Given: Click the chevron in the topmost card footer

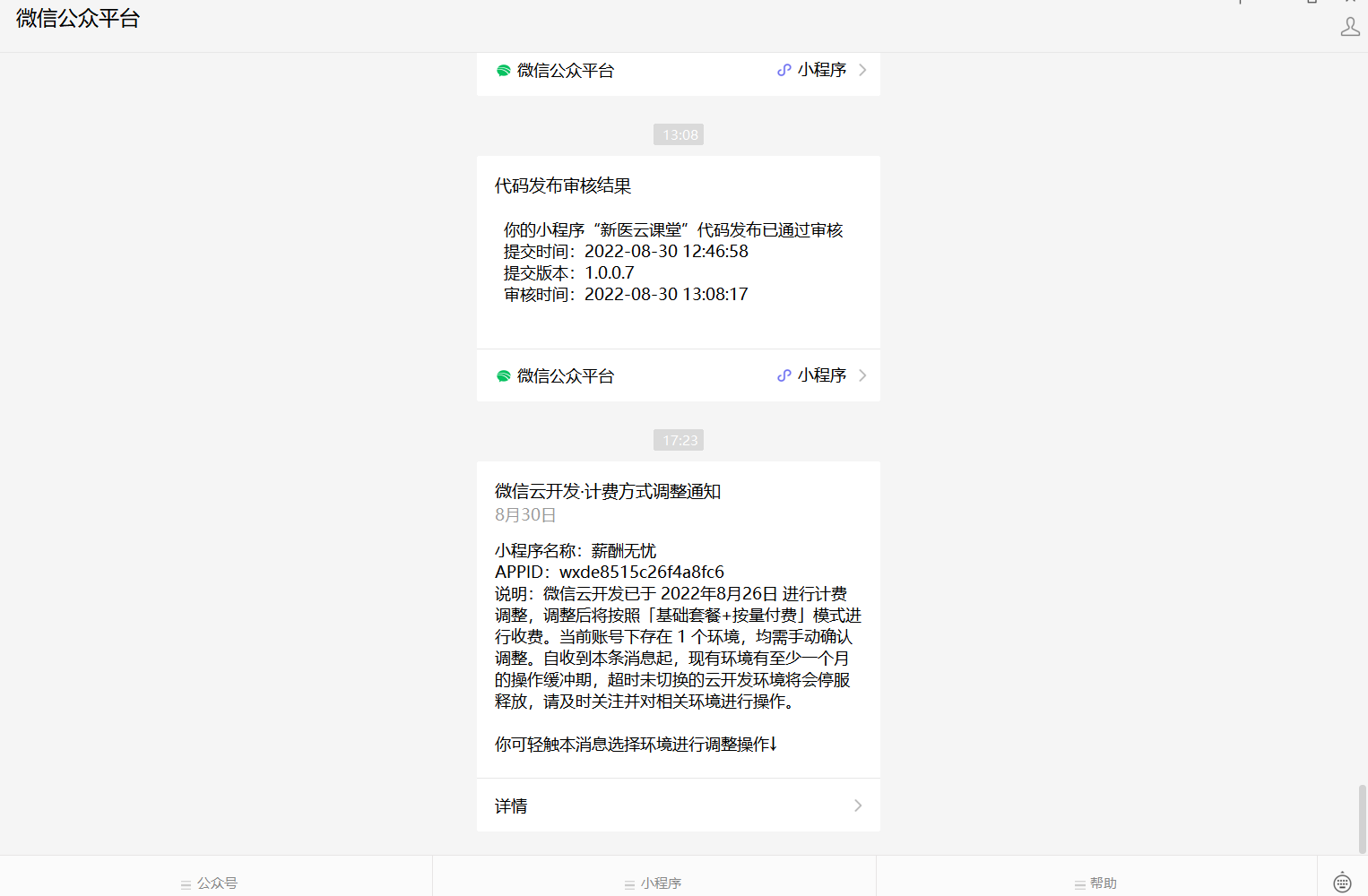Looking at the screenshot, I should coord(862,70).
